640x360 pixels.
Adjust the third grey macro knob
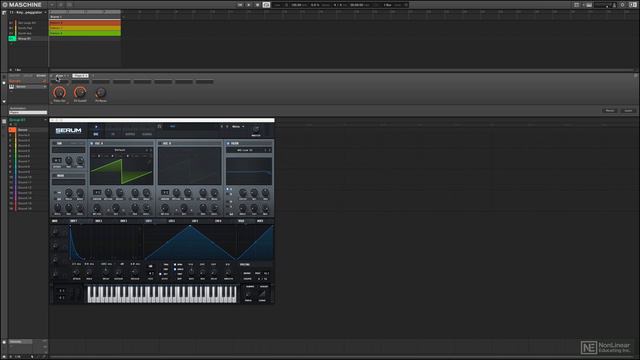click(x=101, y=93)
